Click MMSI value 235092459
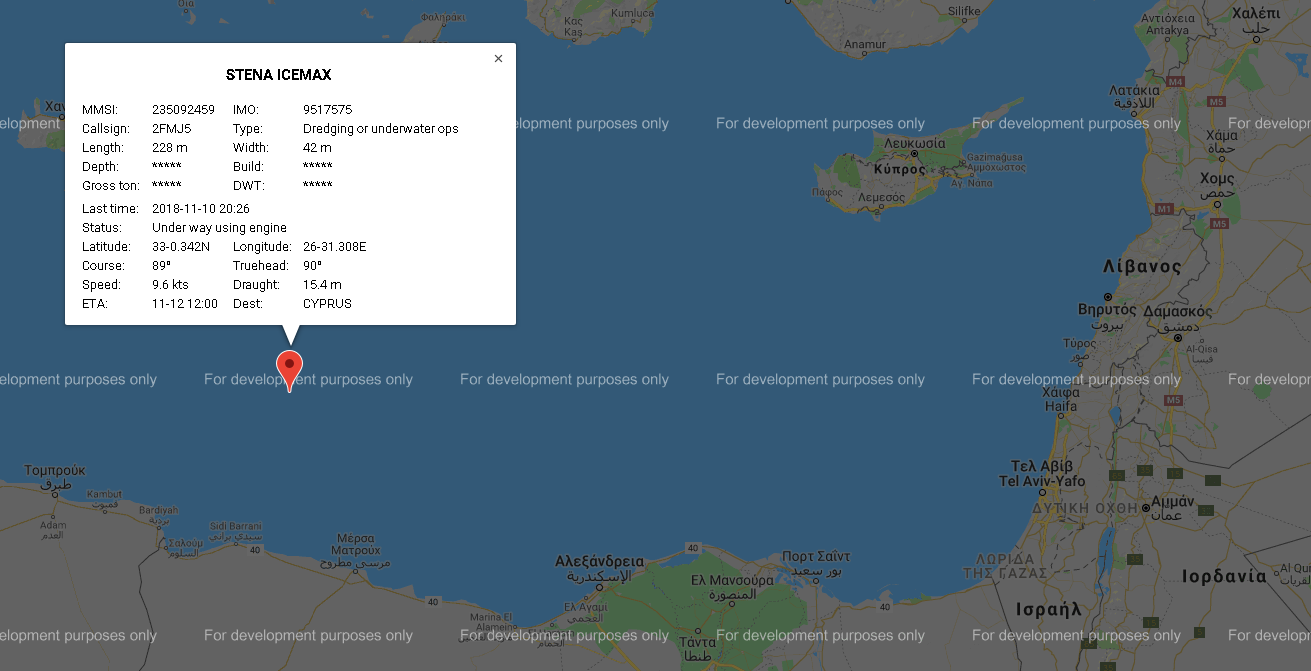 click(x=183, y=110)
